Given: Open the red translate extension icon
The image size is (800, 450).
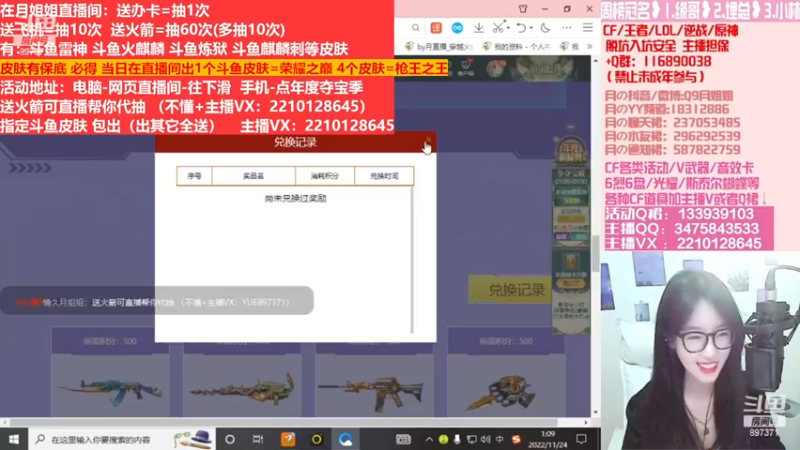Looking at the screenshot, I should coord(436,28).
